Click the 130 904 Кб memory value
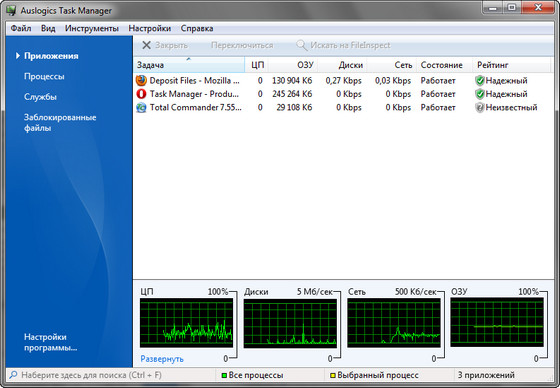The width and height of the screenshot is (560, 388). (292, 80)
